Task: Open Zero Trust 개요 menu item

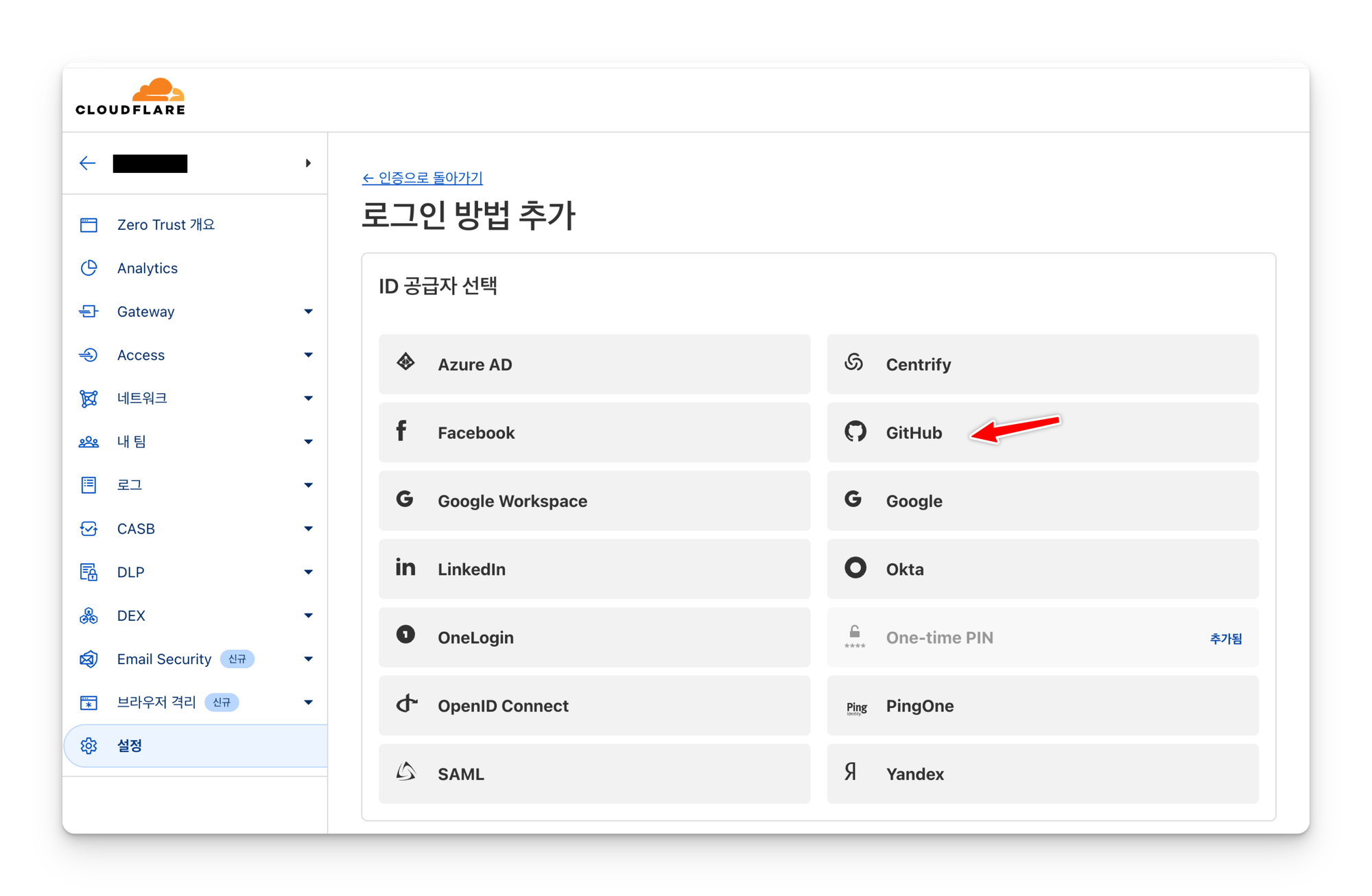Action: [165, 224]
